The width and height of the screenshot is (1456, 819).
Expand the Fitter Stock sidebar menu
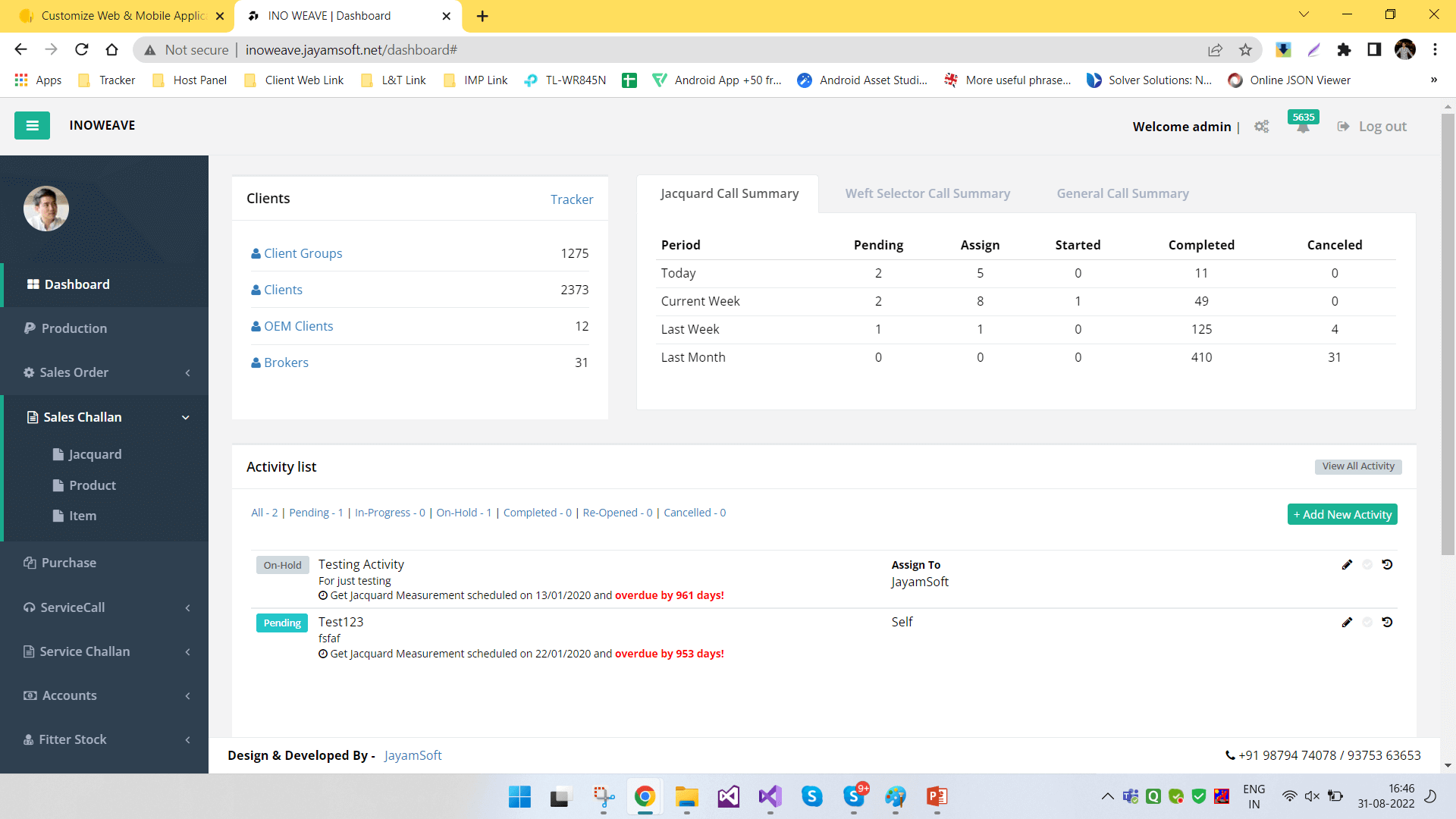(105, 739)
